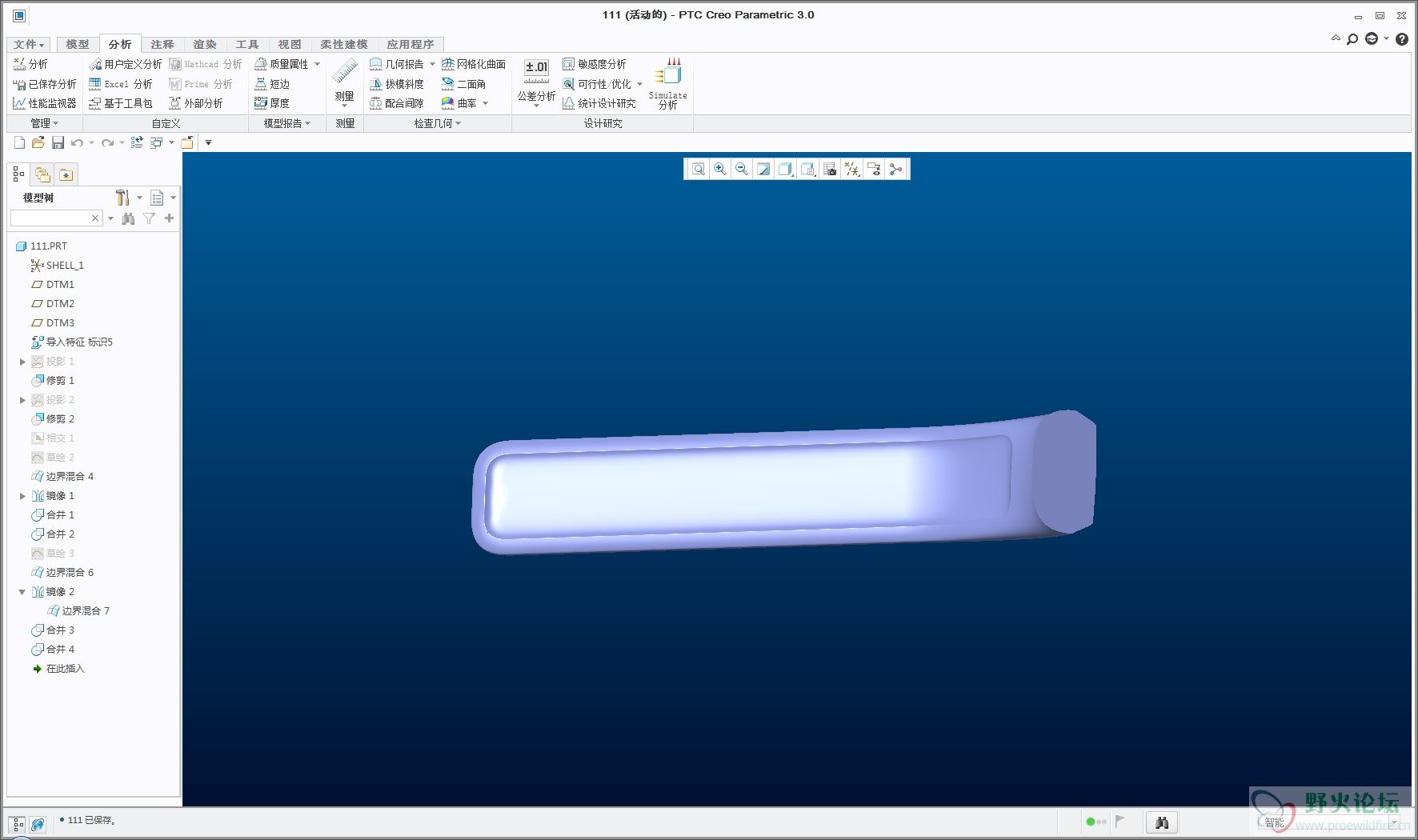Open the model tree Settings hammer icon
Image resolution: width=1418 pixels, height=840 pixels.
pos(122,198)
